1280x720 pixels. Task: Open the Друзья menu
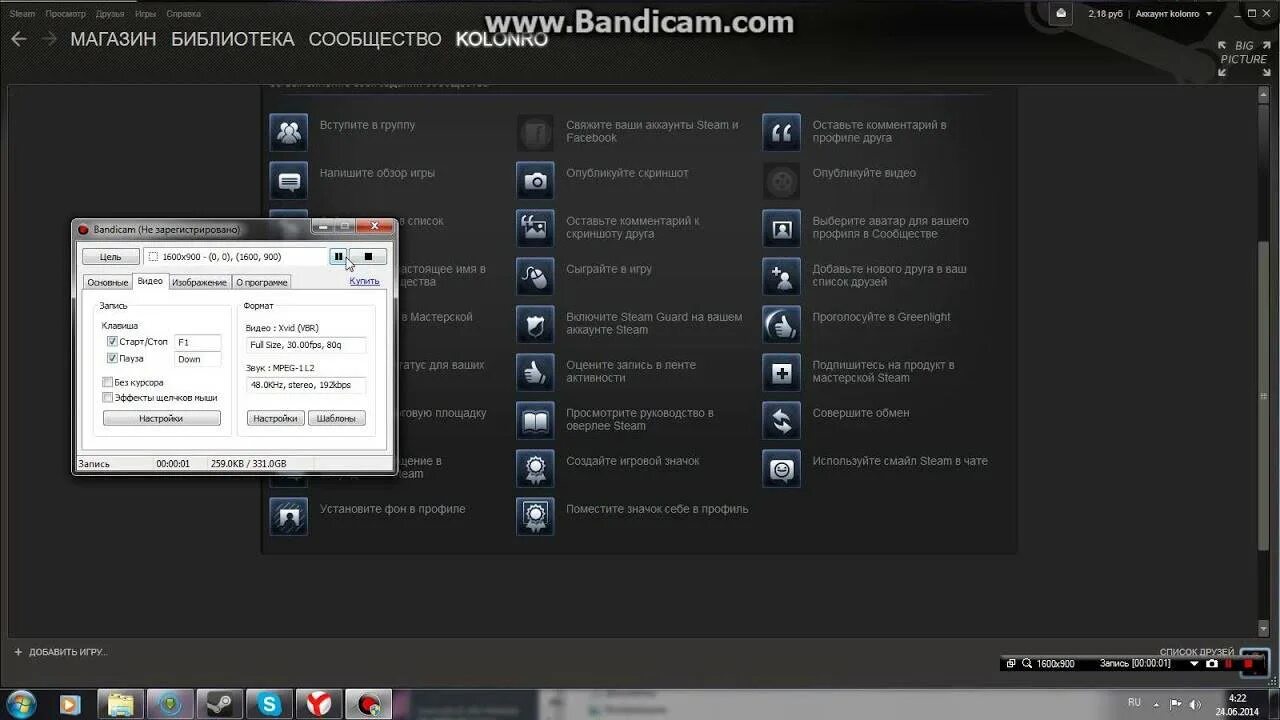(110, 14)
